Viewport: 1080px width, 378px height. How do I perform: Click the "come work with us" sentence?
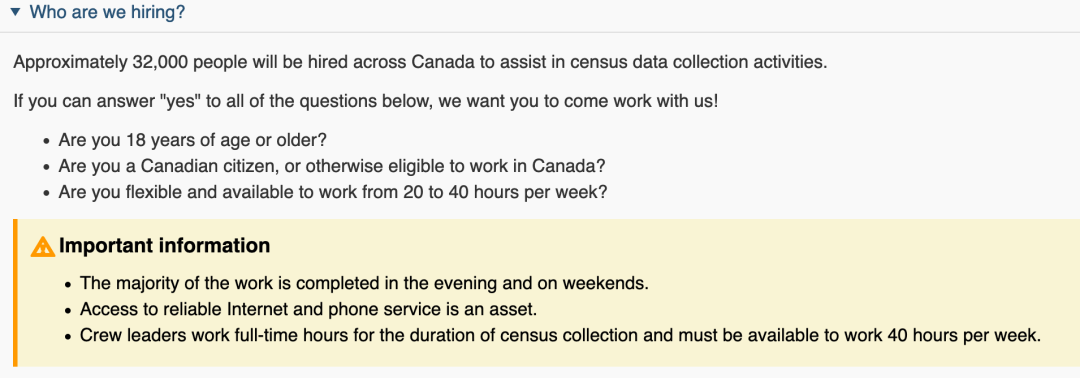(x=366, y=103)
